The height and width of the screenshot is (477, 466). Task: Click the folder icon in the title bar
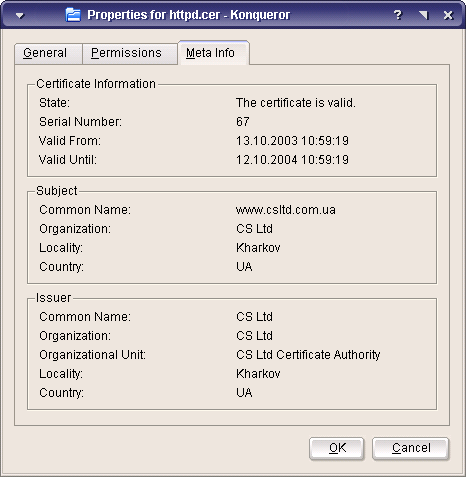[73, 15]
